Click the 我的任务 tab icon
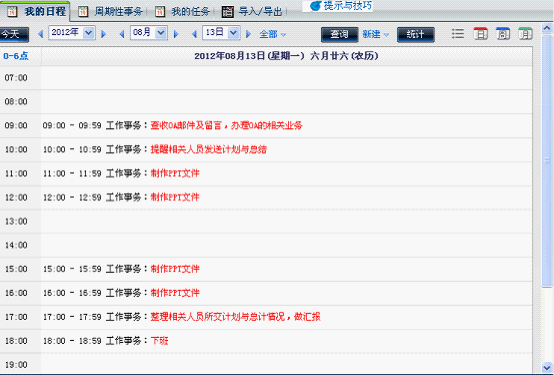The height and width of the screenshot is (375, 554). (x=160, y=12)
